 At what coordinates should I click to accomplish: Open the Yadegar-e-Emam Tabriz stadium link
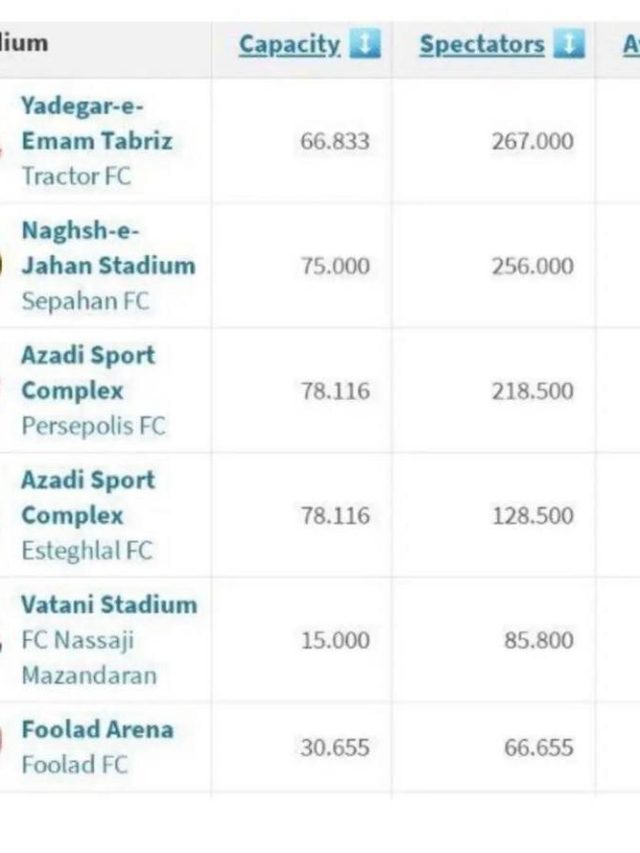tap(97, 123)
